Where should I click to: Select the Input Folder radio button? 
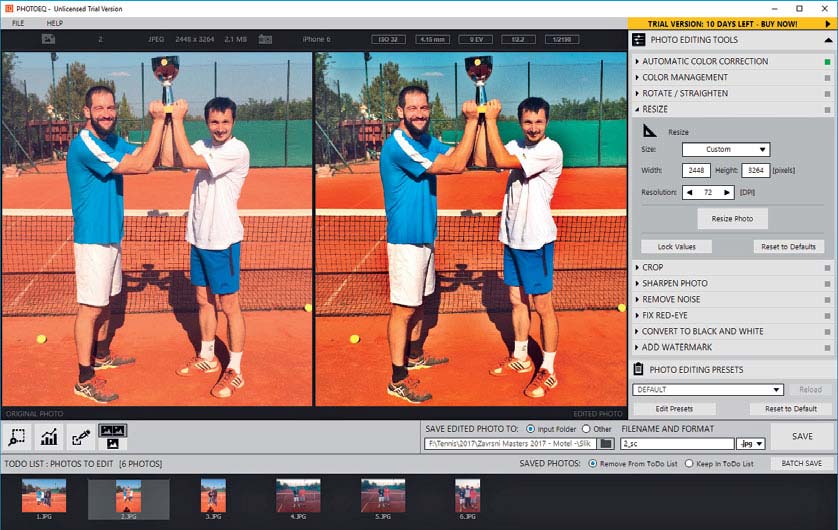pos(530,428)
